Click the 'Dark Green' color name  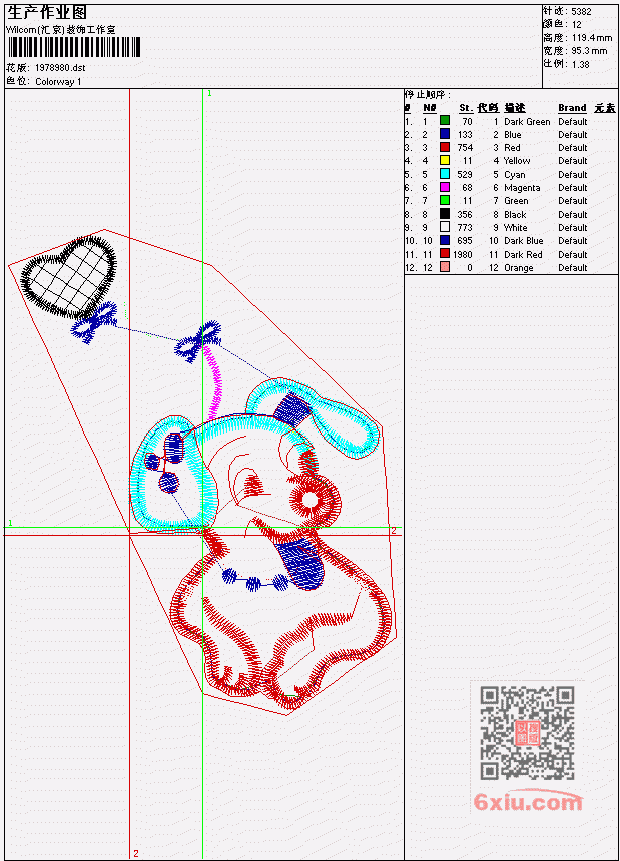(527, 122)
